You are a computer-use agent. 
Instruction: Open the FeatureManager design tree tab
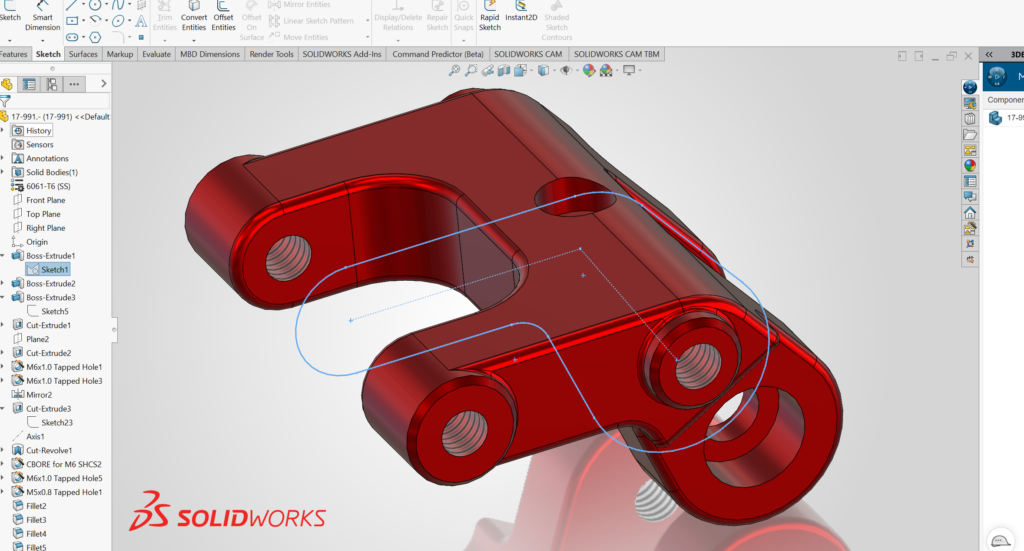point(7,84)
